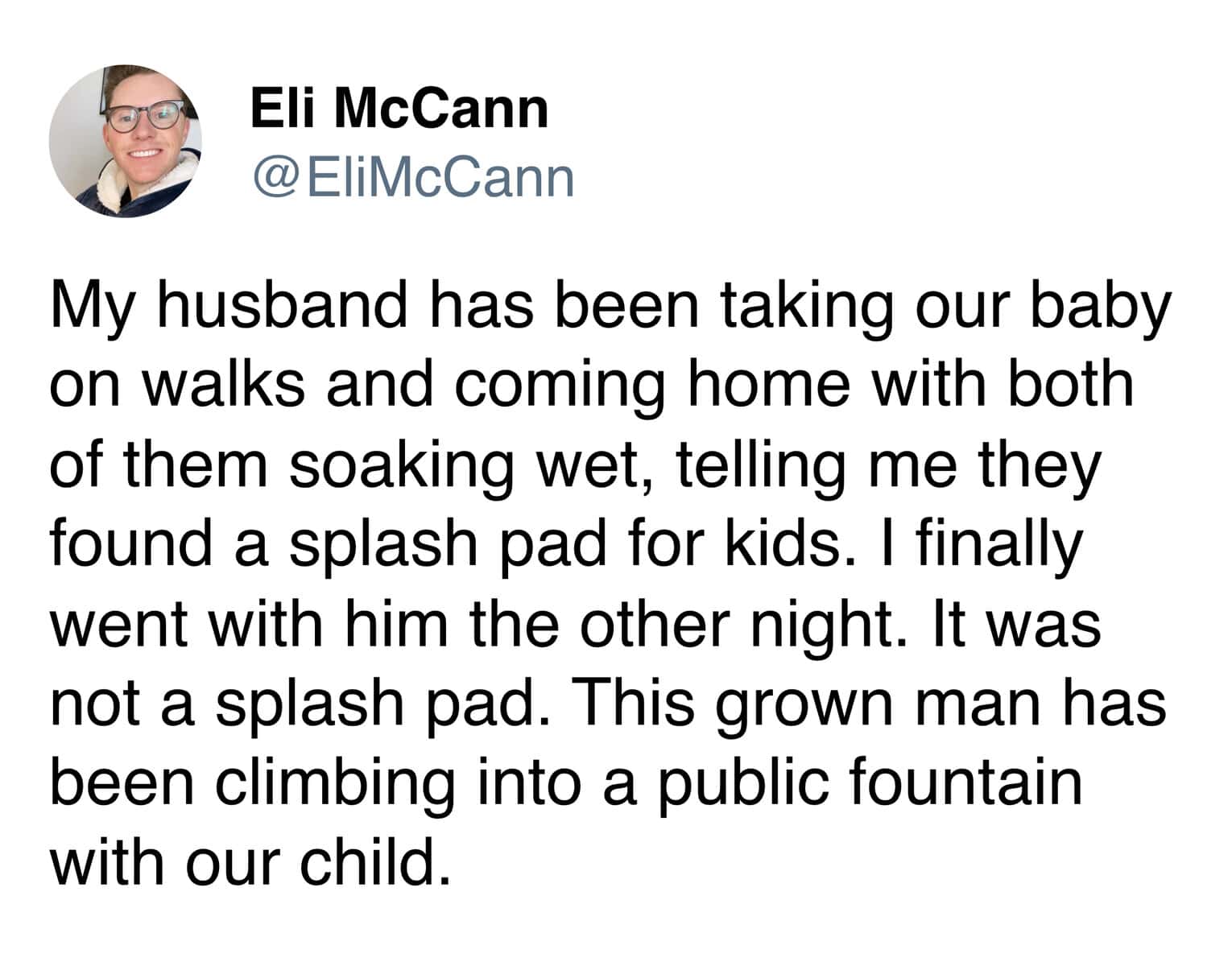
Task: Click the line 'of them soaking wet'
Action: coord(575,465)
